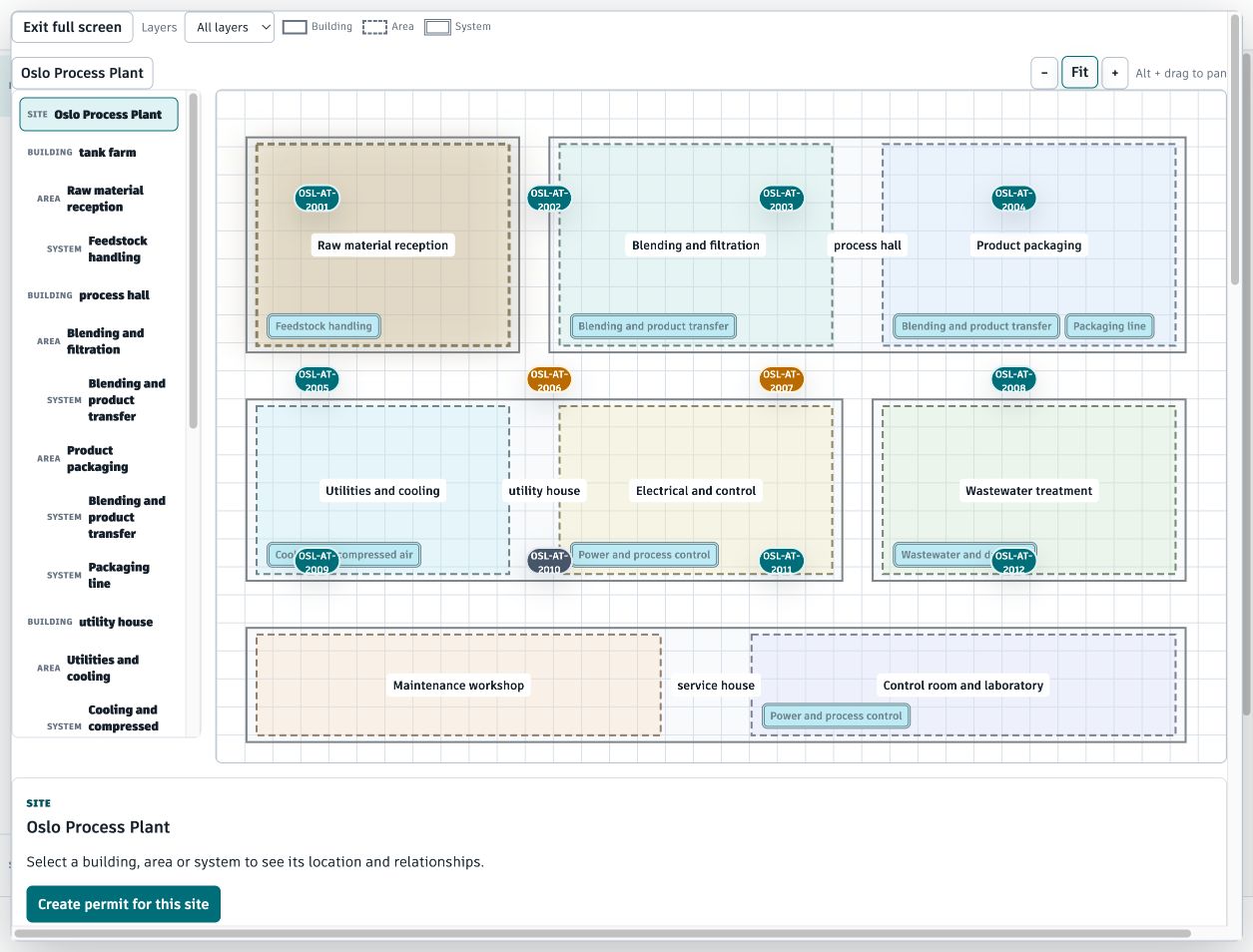
Task: Click Feedstock handling system chip on map
Action: [x=323, y=326]
